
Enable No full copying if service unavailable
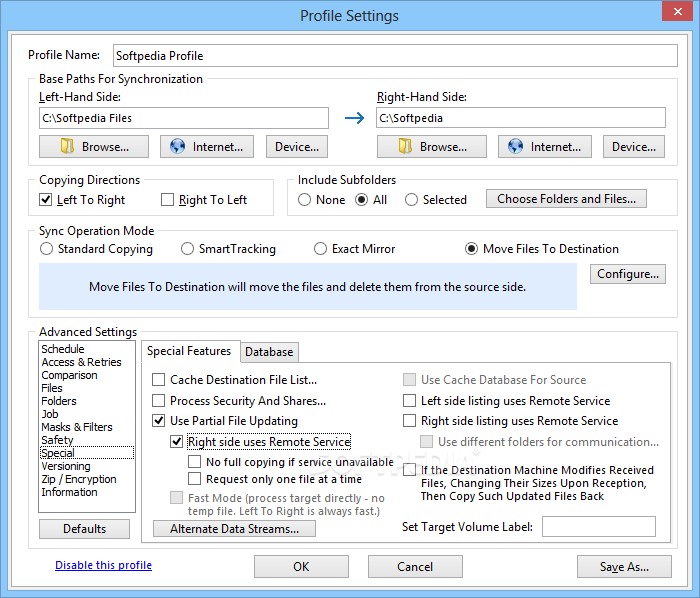pyautogui.click(x=194, y=461)
